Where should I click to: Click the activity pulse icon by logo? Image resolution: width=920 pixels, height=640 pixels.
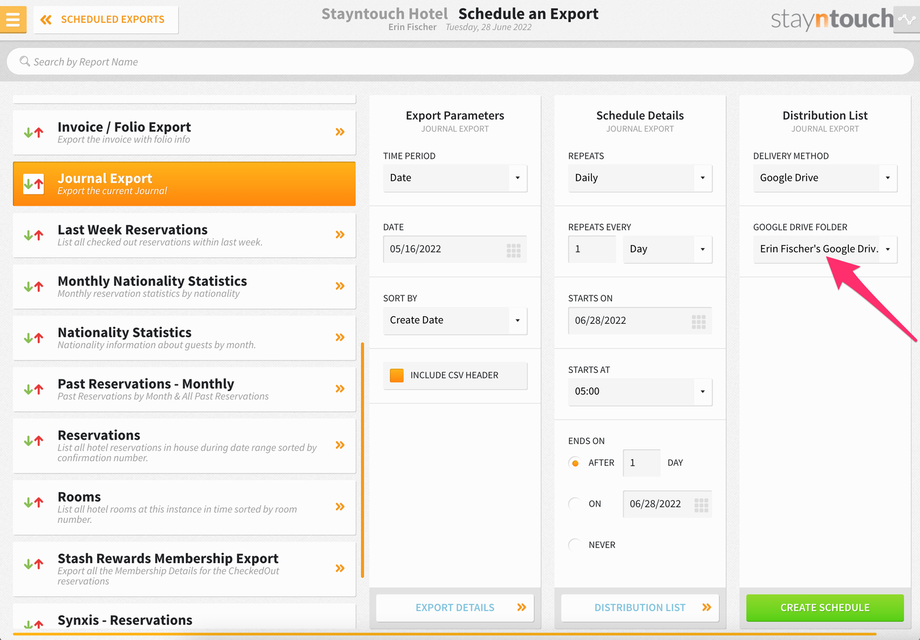(x=907, y=19)
